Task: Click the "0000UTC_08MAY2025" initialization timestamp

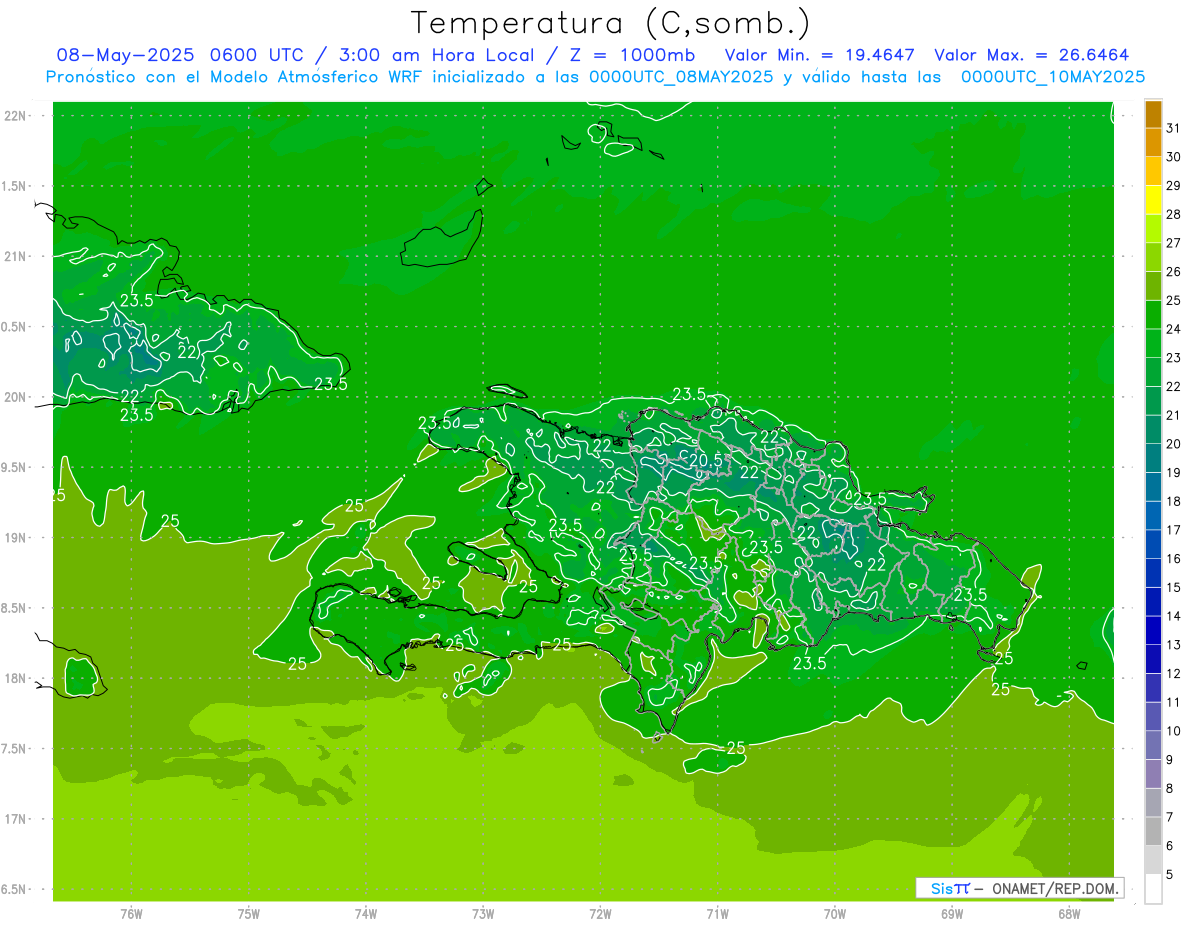Action: [681, 77]
